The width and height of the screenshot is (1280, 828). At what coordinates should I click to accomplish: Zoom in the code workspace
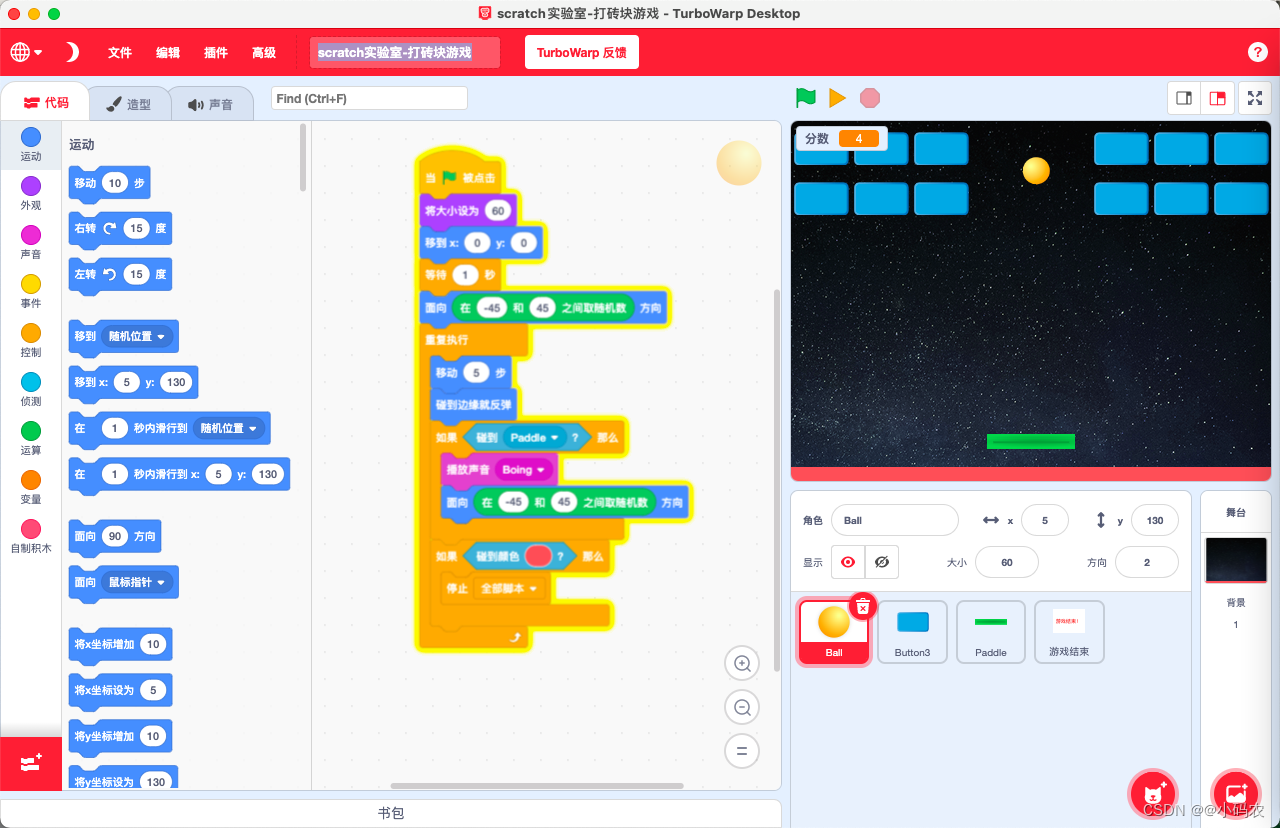click(742, 663)
